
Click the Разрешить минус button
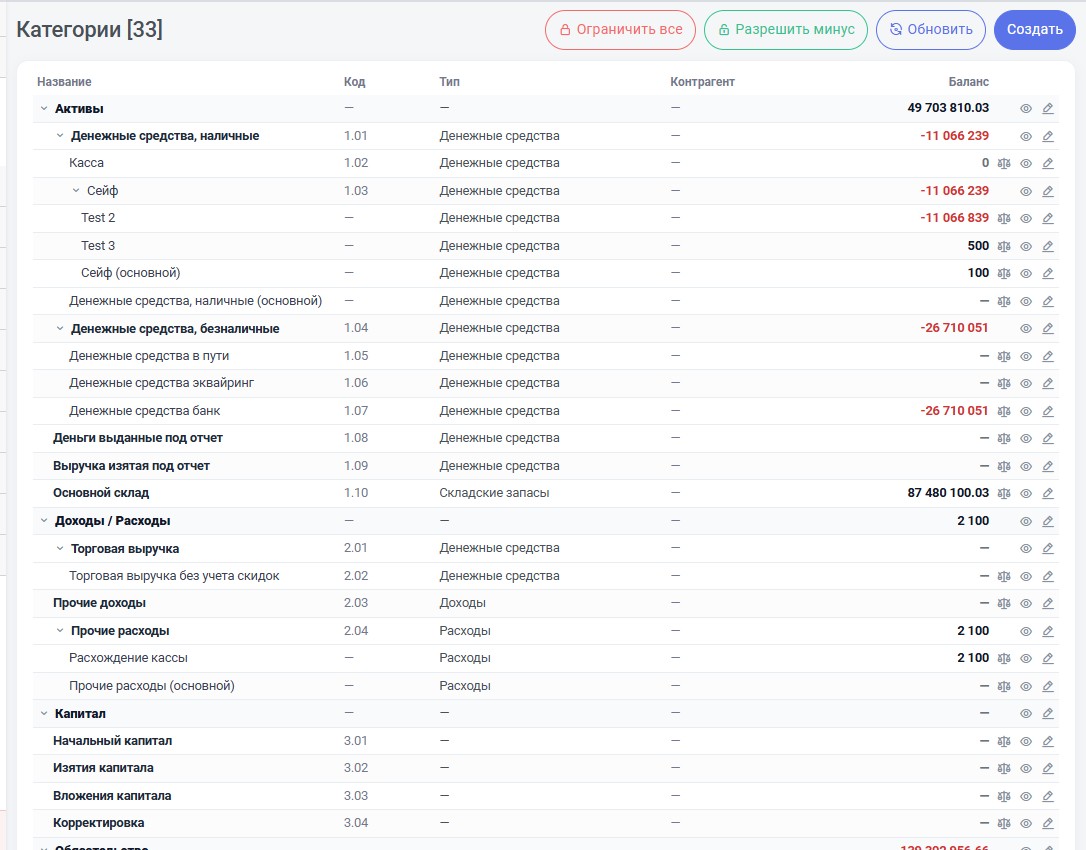[x=786, y=30]
